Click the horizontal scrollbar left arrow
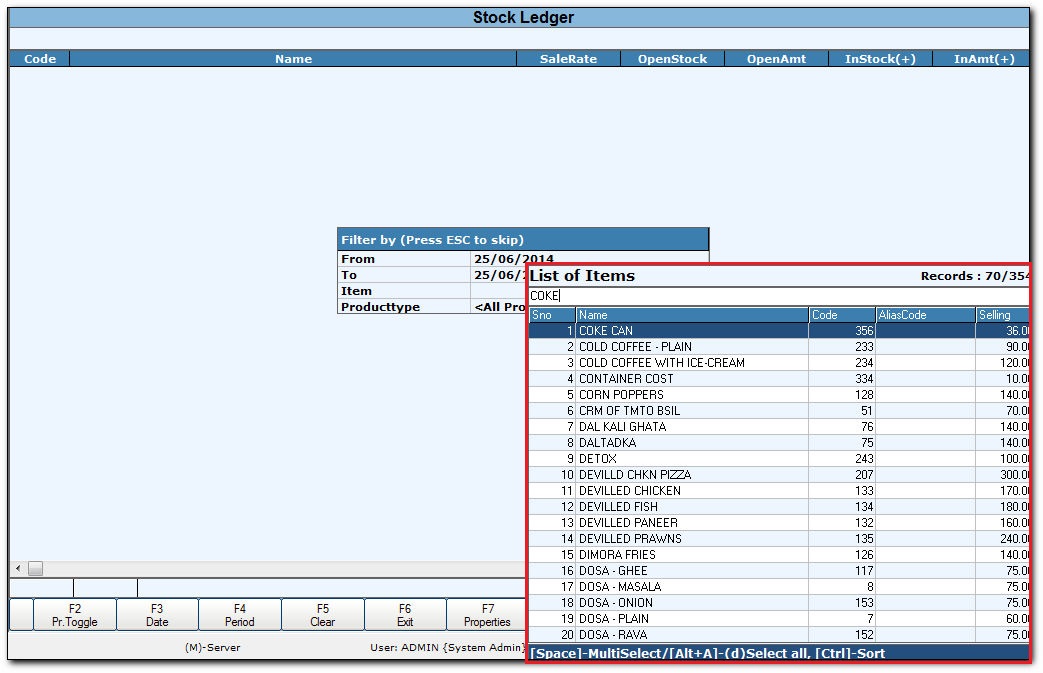This screenshot has width=1043, height=673. click(16, 568)
